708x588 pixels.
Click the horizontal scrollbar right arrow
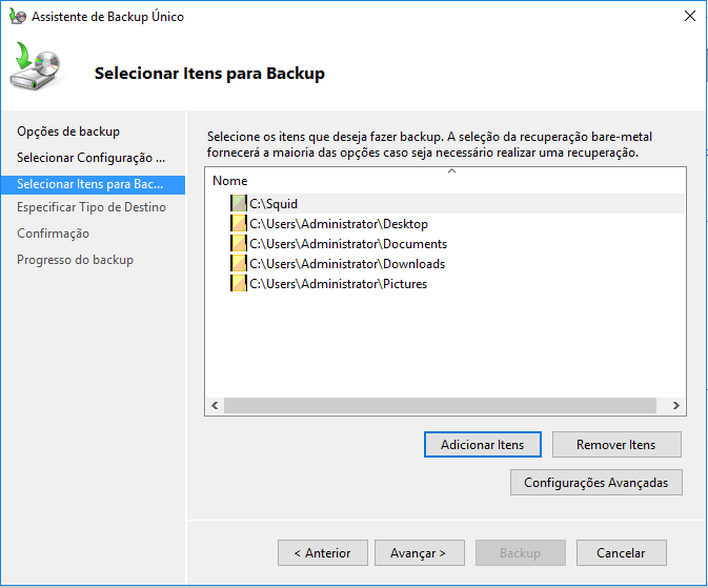(675, 406)
